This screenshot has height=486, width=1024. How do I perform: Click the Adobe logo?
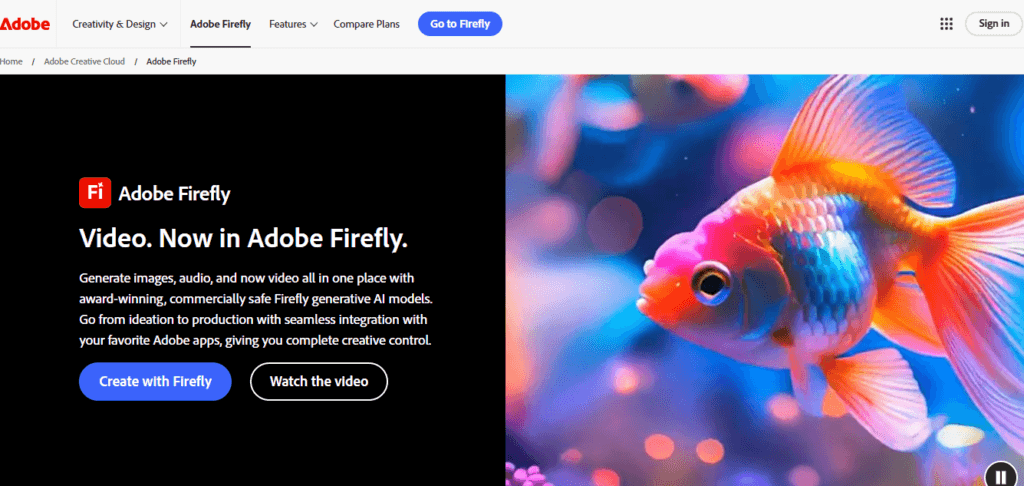click(x=25, y=24)
